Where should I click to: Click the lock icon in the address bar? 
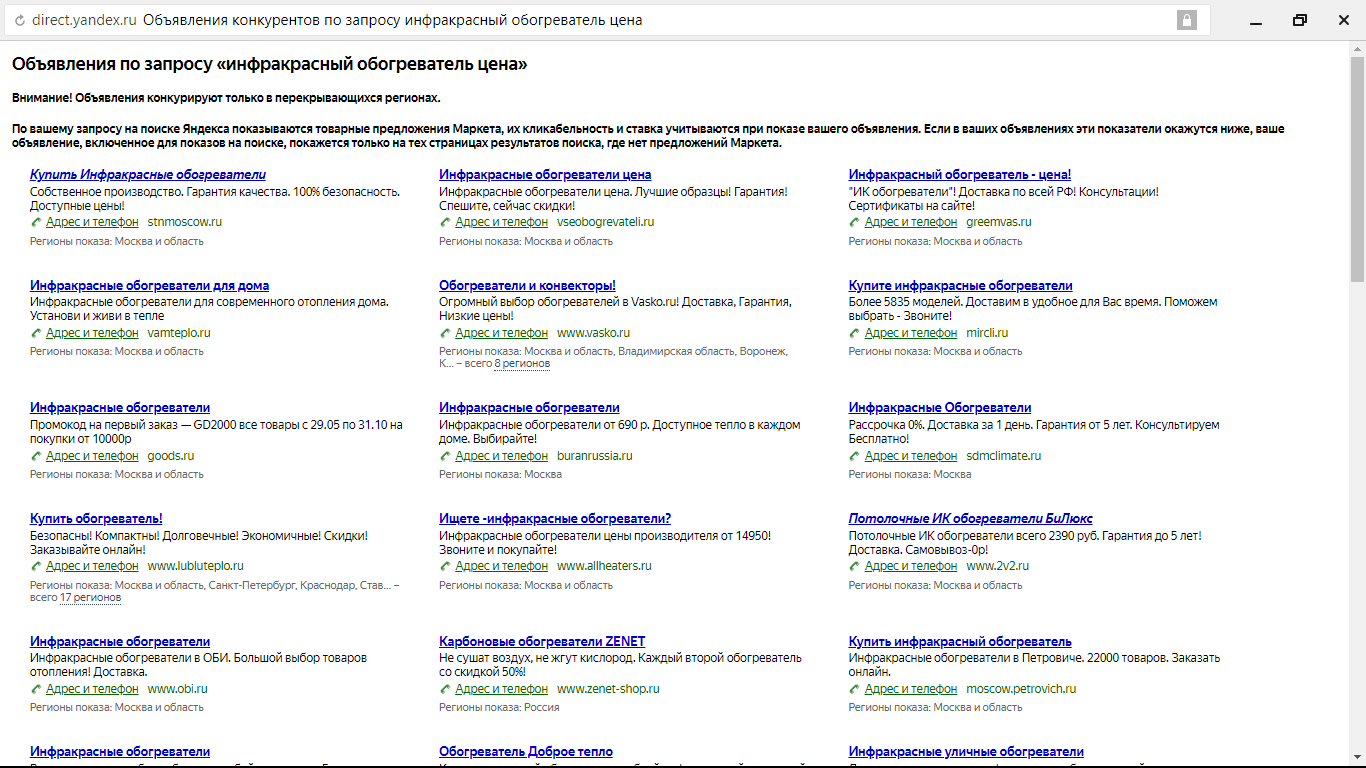(1186, 20)
